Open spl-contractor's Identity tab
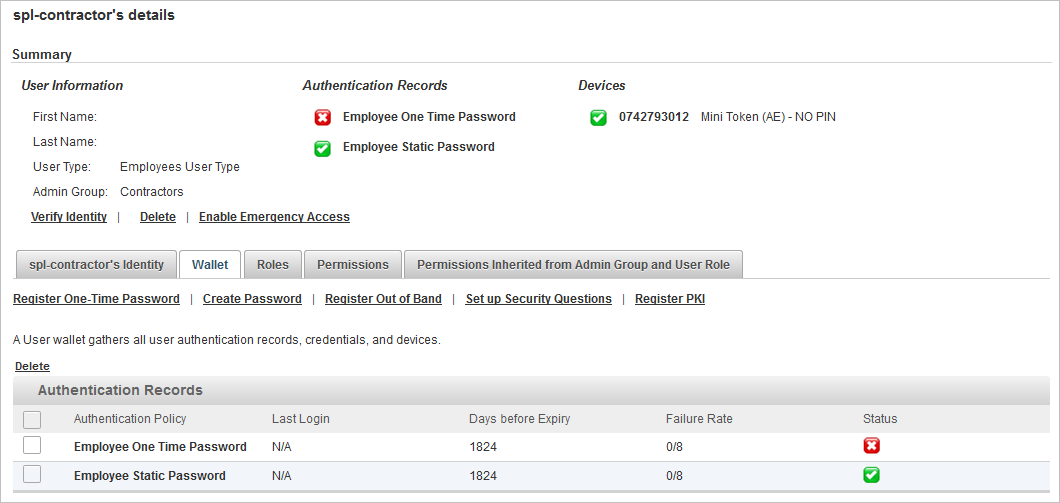Image resolution: width=1060 pixels, height=503 pixels. (96, 264)
